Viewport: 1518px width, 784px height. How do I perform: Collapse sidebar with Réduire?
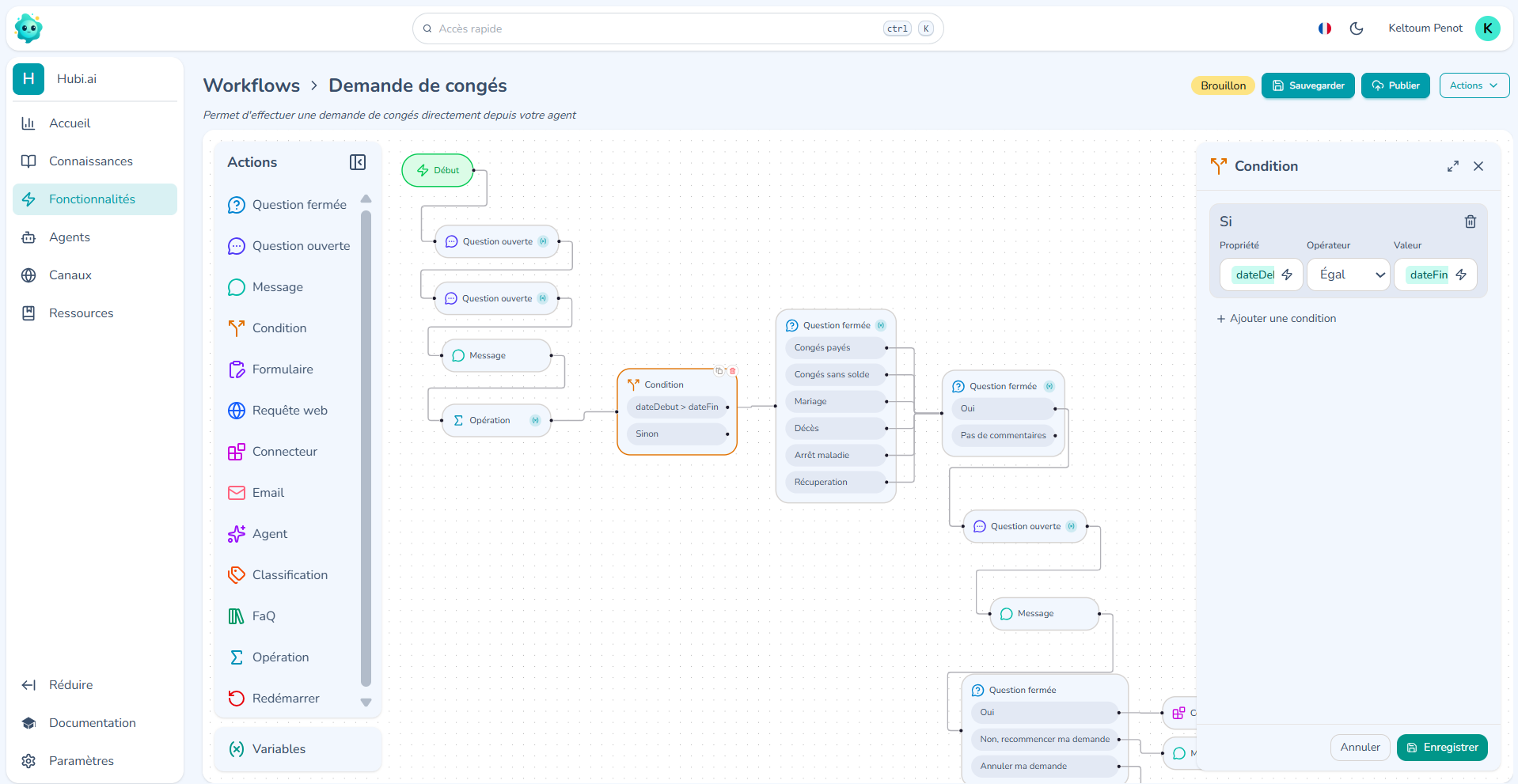coord(95,685)
